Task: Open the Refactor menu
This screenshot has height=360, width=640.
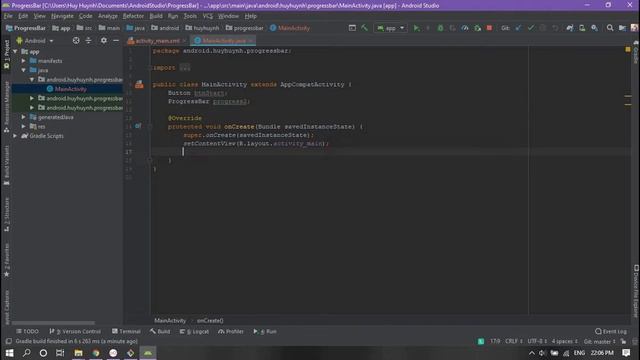Action: point(133,16)
